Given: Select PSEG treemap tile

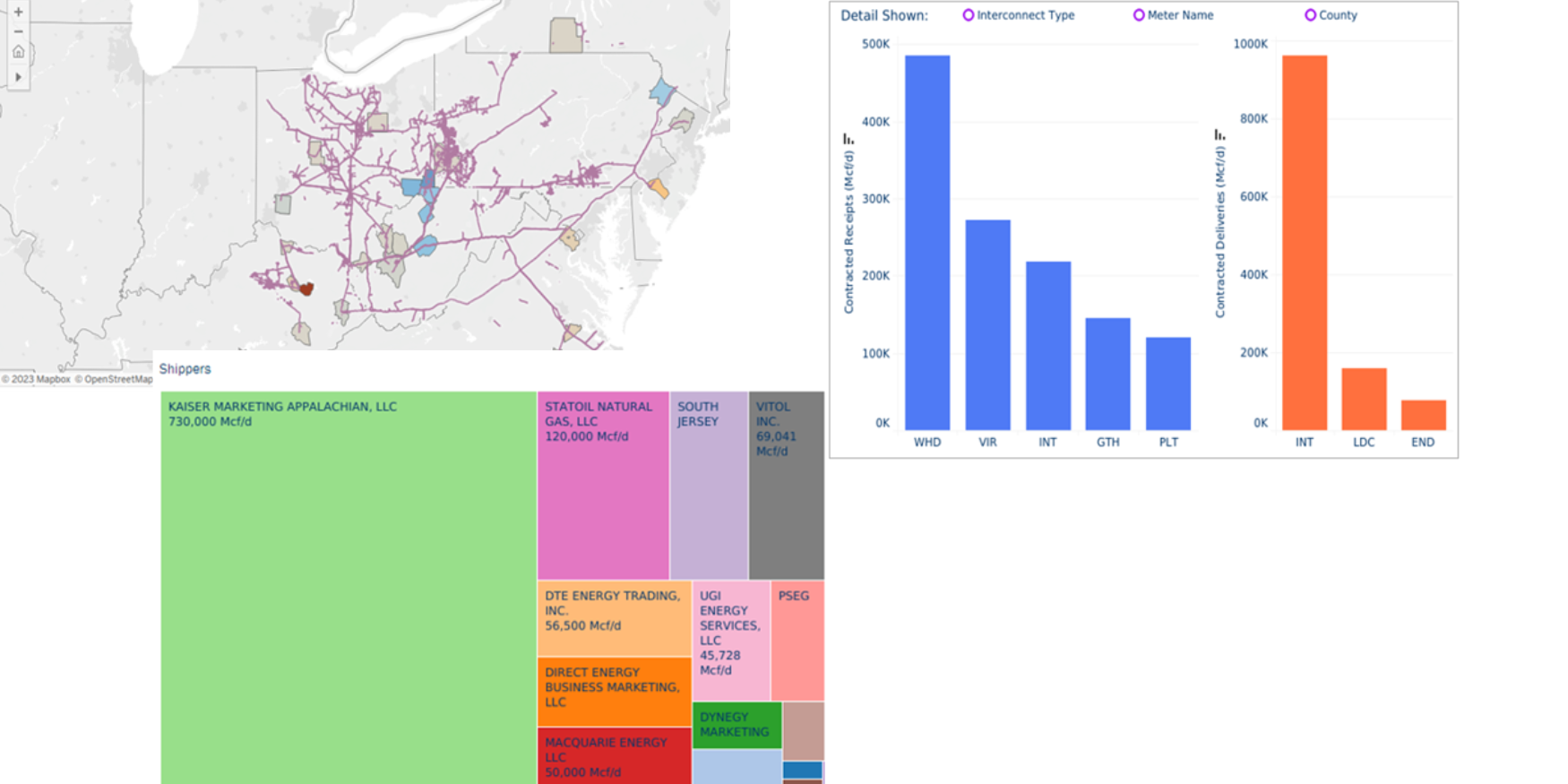Looking at the screenshot, I should [x=797, y=641].
